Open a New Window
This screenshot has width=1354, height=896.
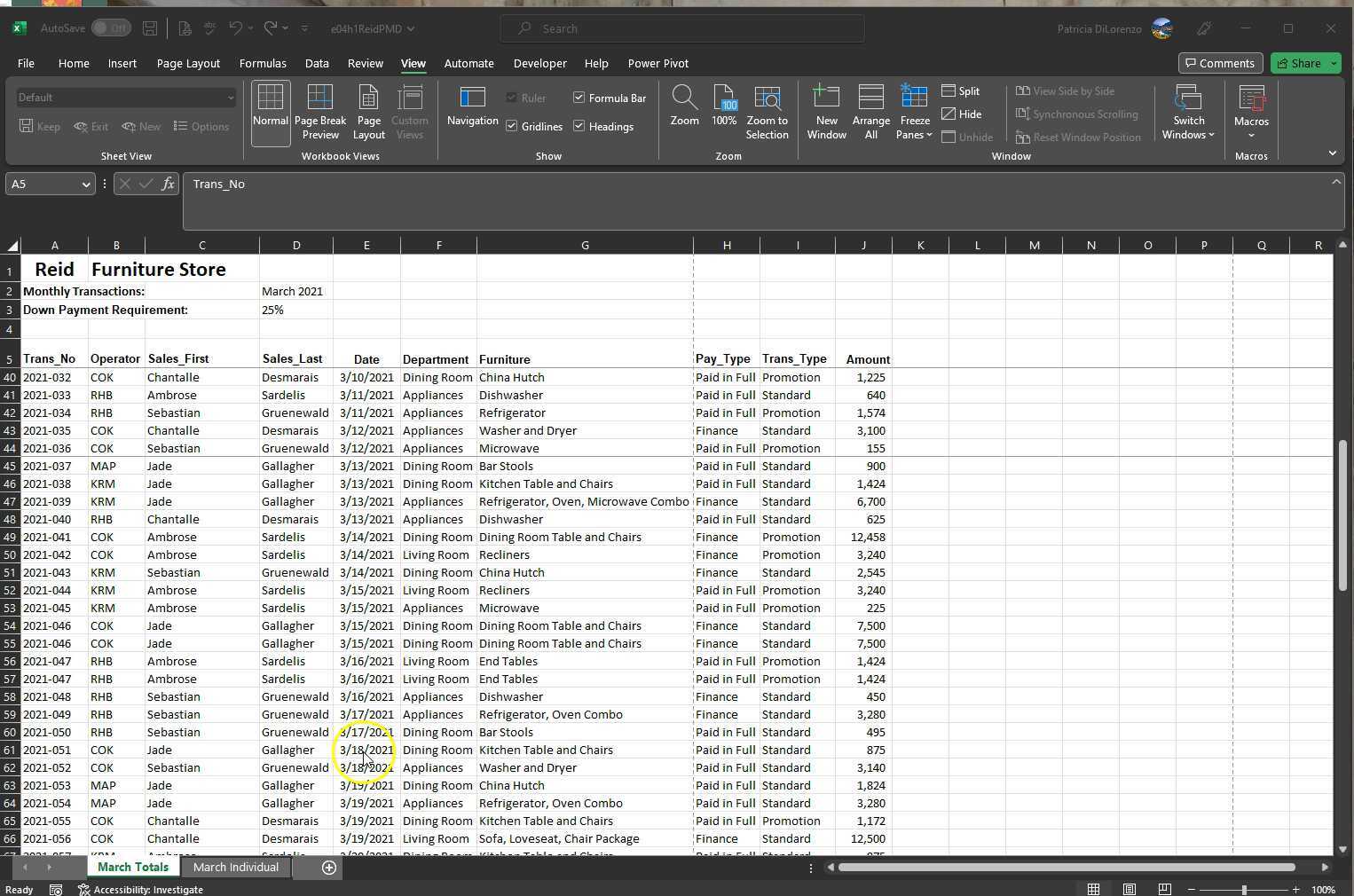click(826, 113)
